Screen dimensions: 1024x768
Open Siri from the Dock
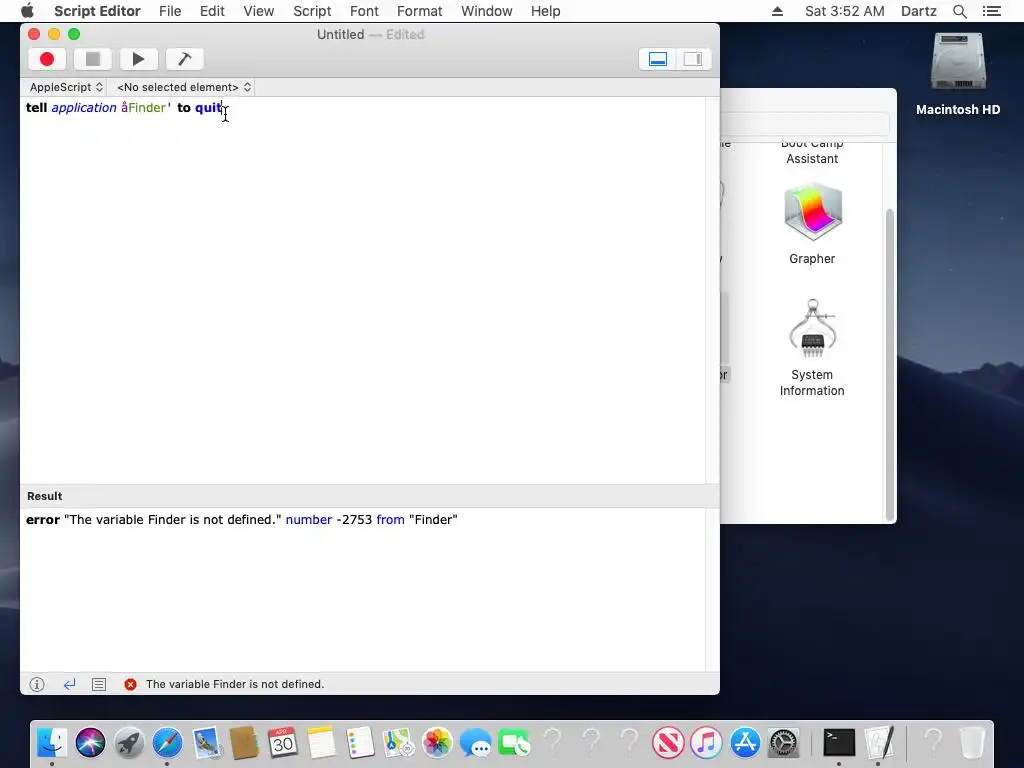point(90,743)
